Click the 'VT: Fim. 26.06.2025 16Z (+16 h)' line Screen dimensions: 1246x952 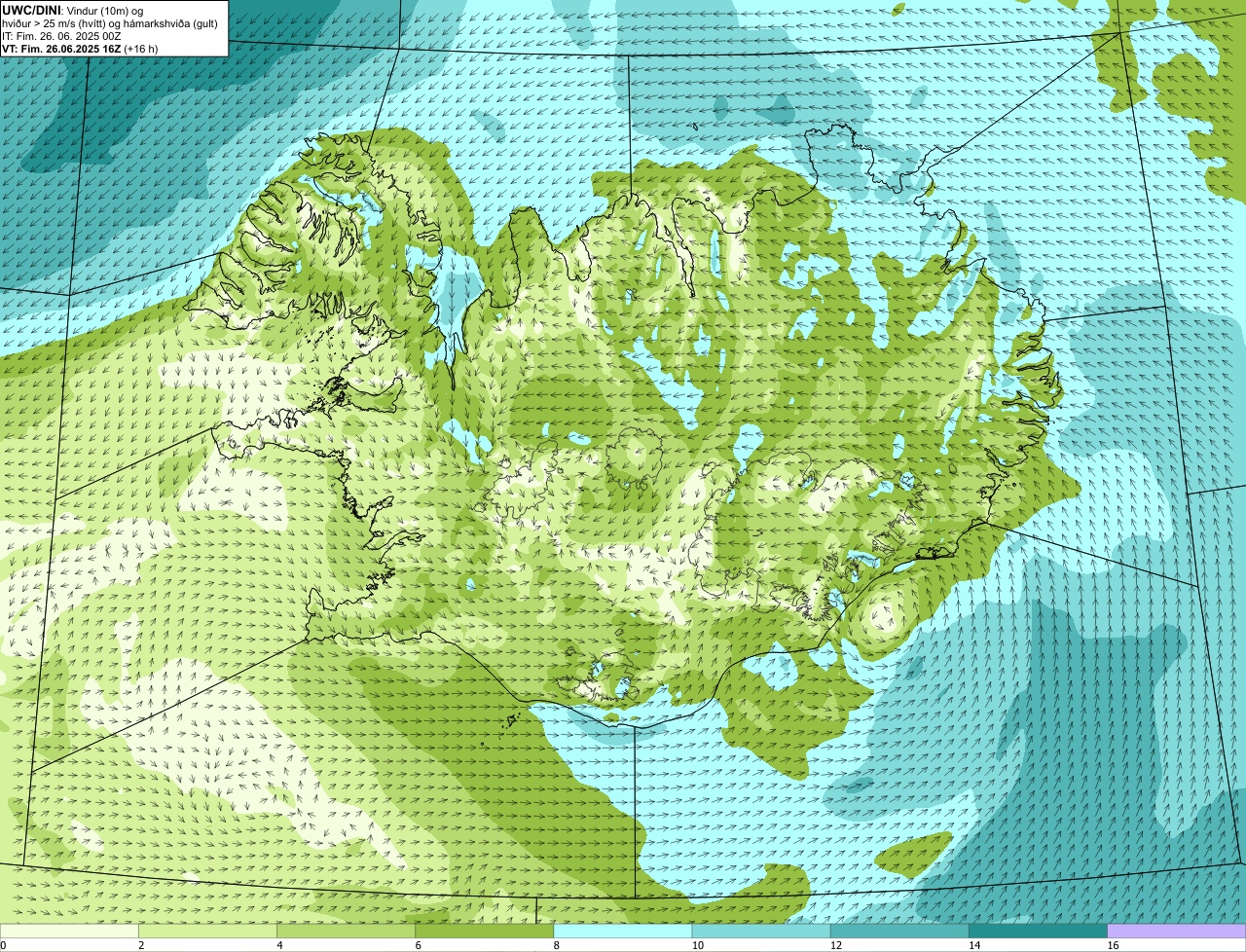tap(80, 49)
